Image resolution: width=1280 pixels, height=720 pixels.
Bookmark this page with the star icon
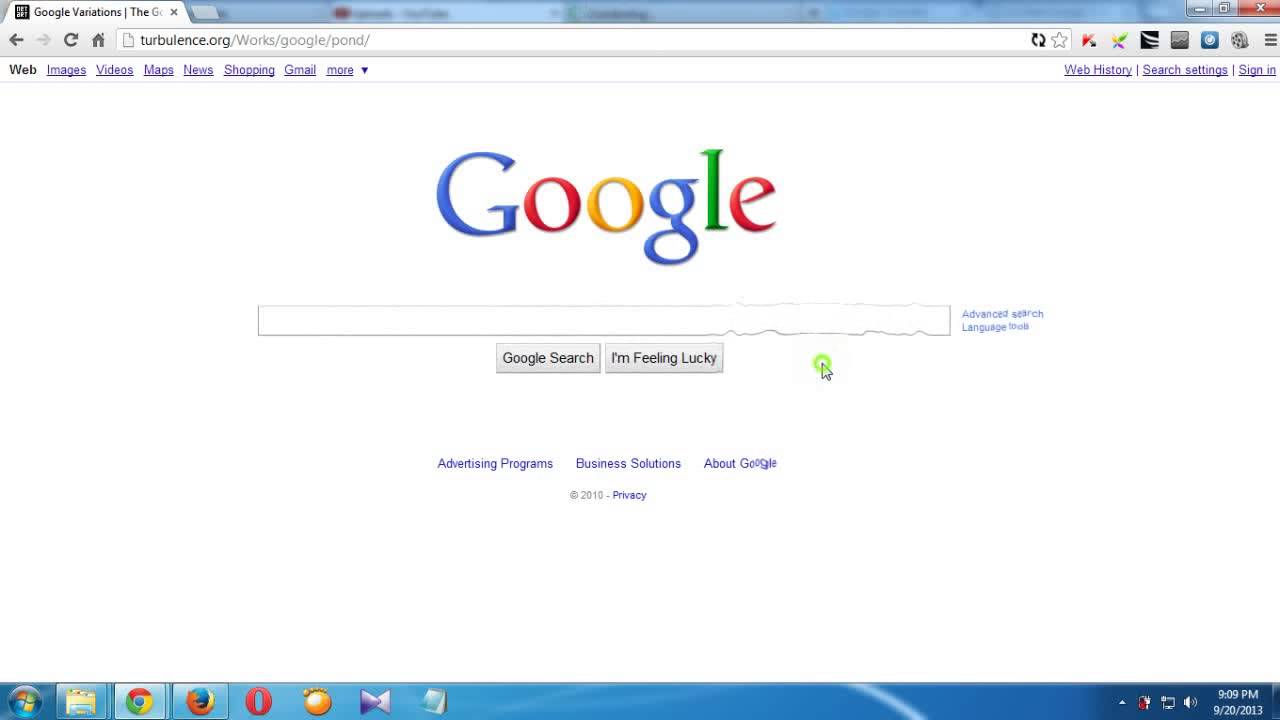tap(1060, 40)
